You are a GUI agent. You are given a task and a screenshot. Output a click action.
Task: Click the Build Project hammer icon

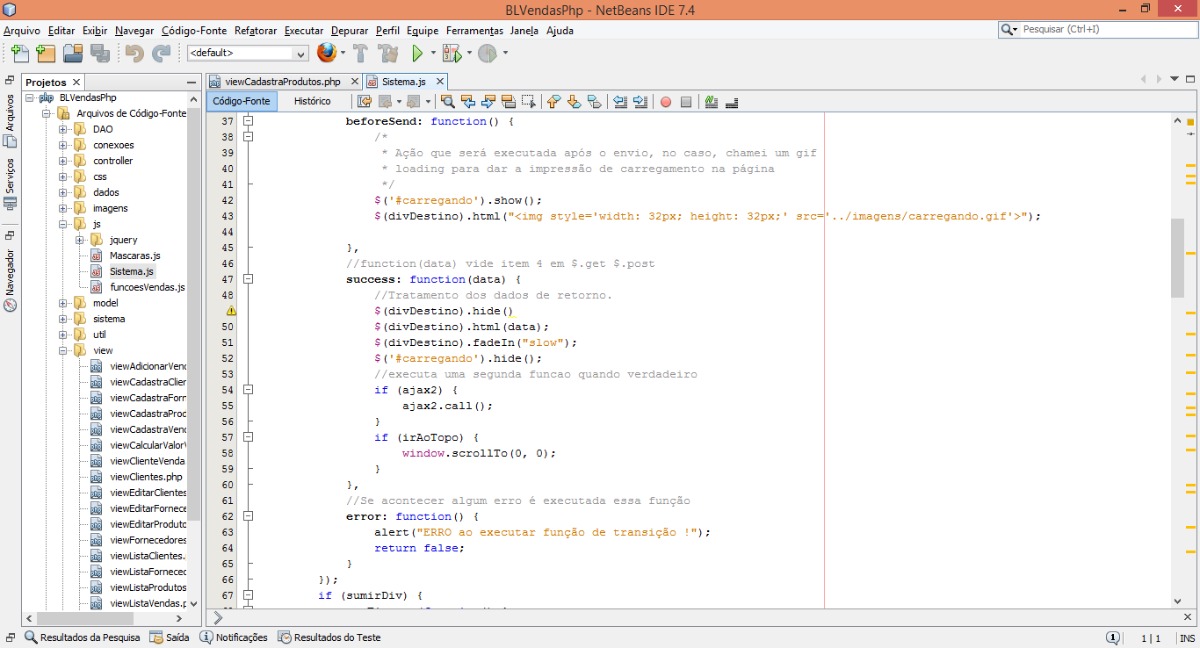pyautogui.click(x=361, y=53)
